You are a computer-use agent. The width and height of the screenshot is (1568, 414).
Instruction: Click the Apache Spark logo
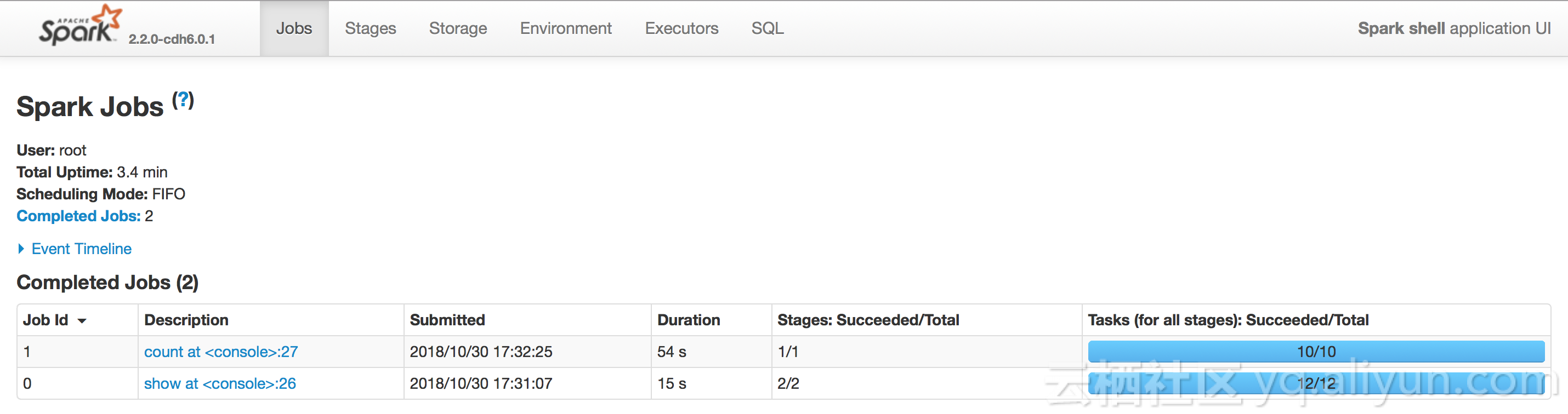click(x=79, y=26)
